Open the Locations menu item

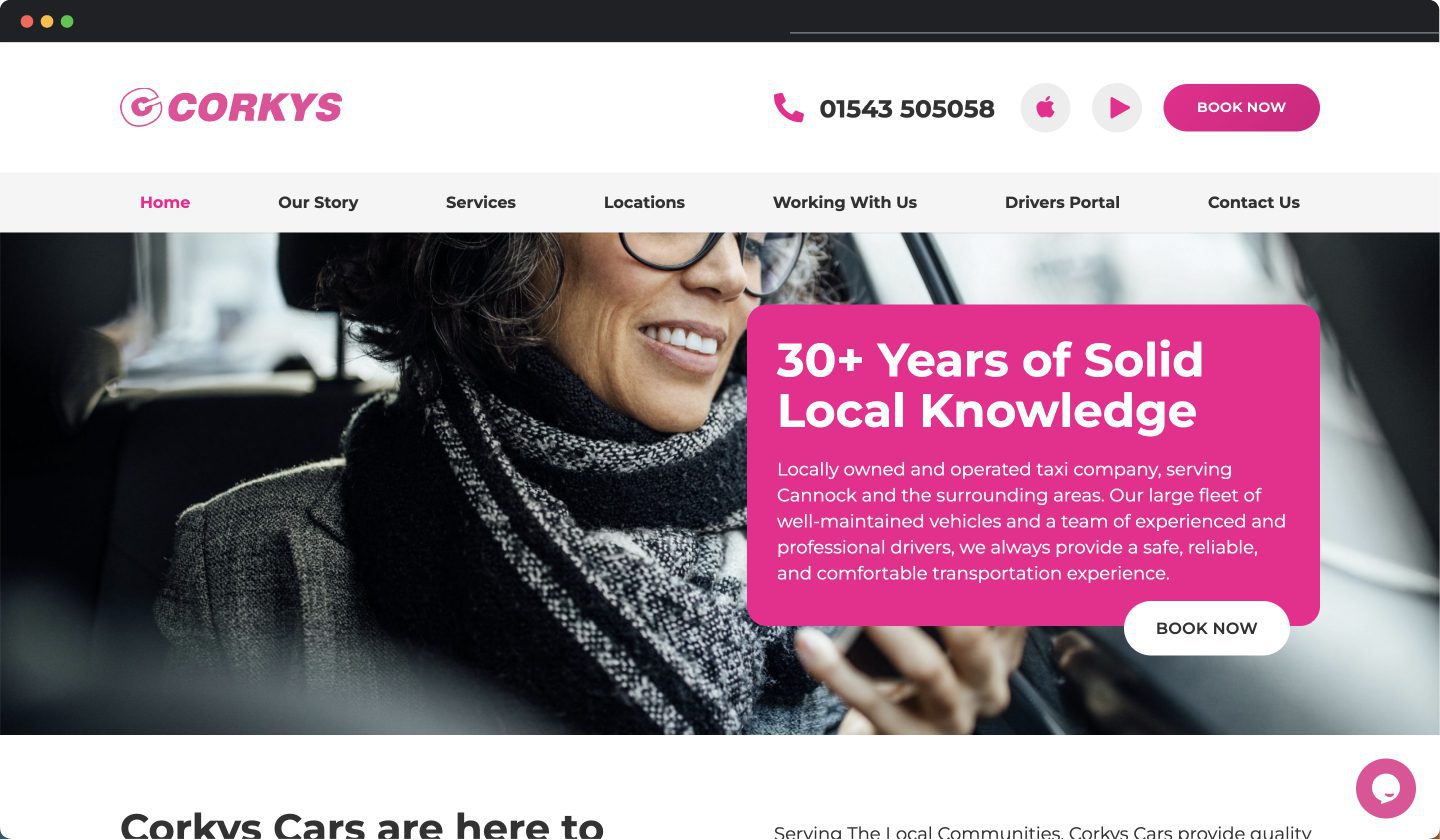click(x=644, y=202)
